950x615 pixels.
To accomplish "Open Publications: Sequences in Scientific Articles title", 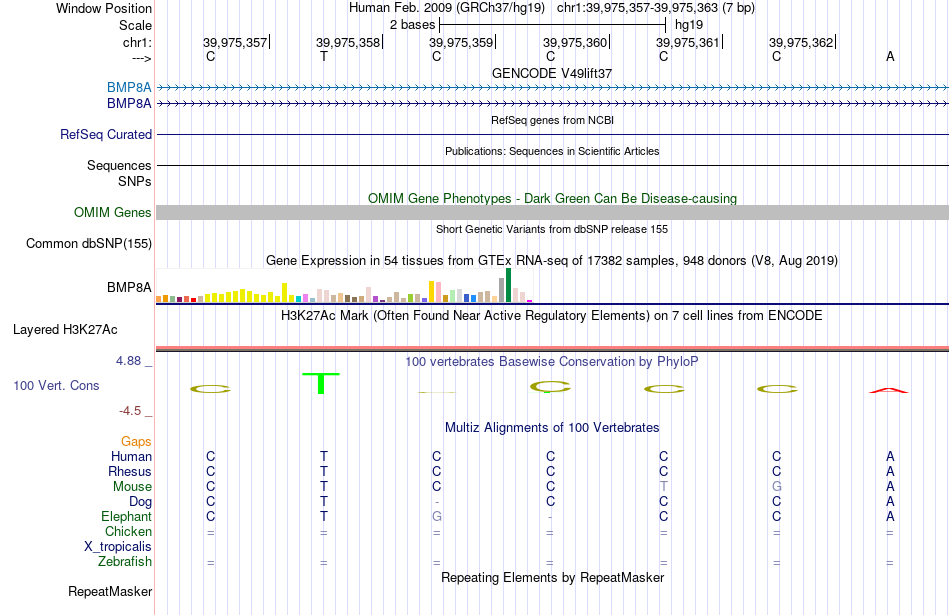I will coord(552,151).
